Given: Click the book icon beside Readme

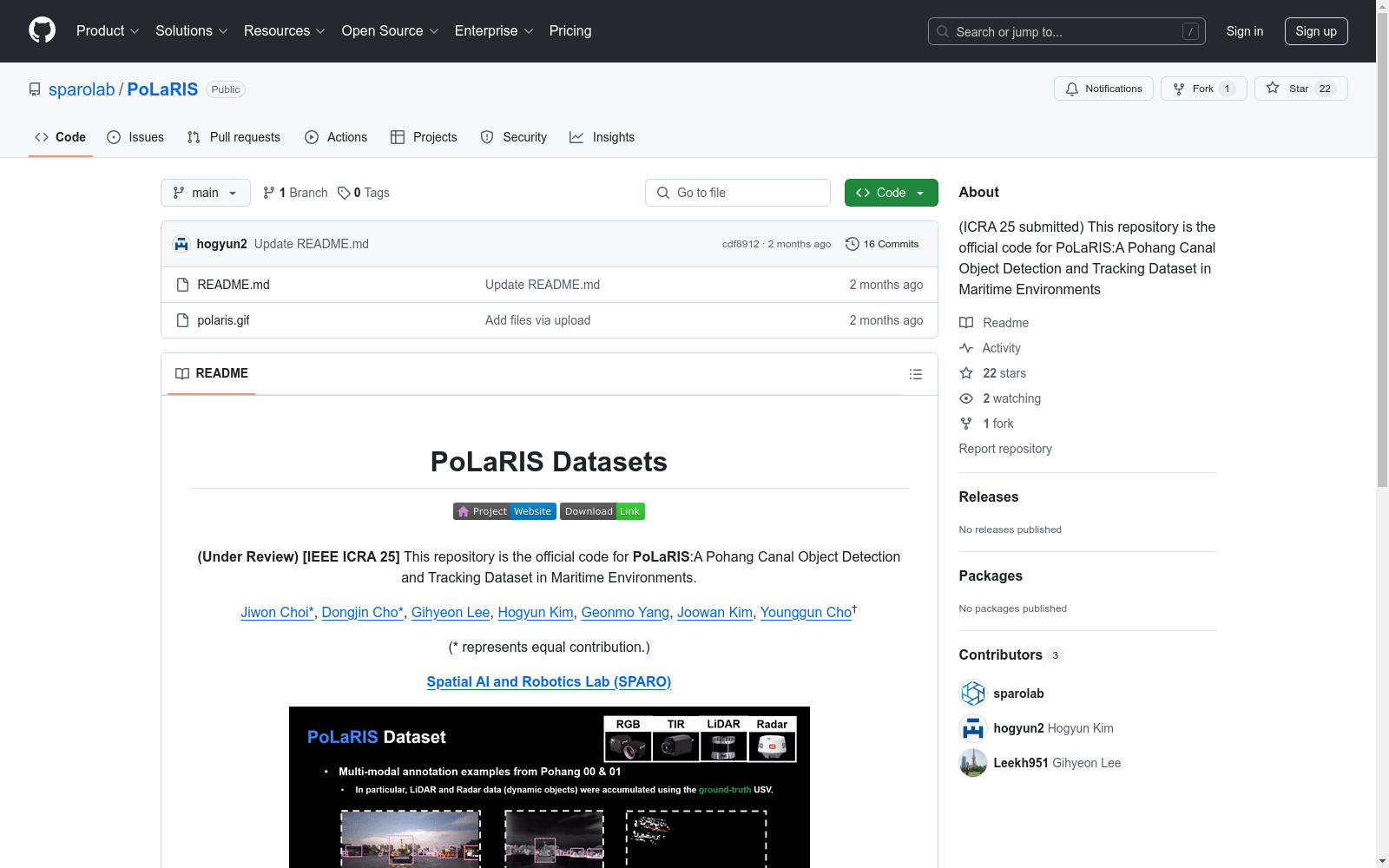Looking at the screenshot, I should (x=966, y=323).
